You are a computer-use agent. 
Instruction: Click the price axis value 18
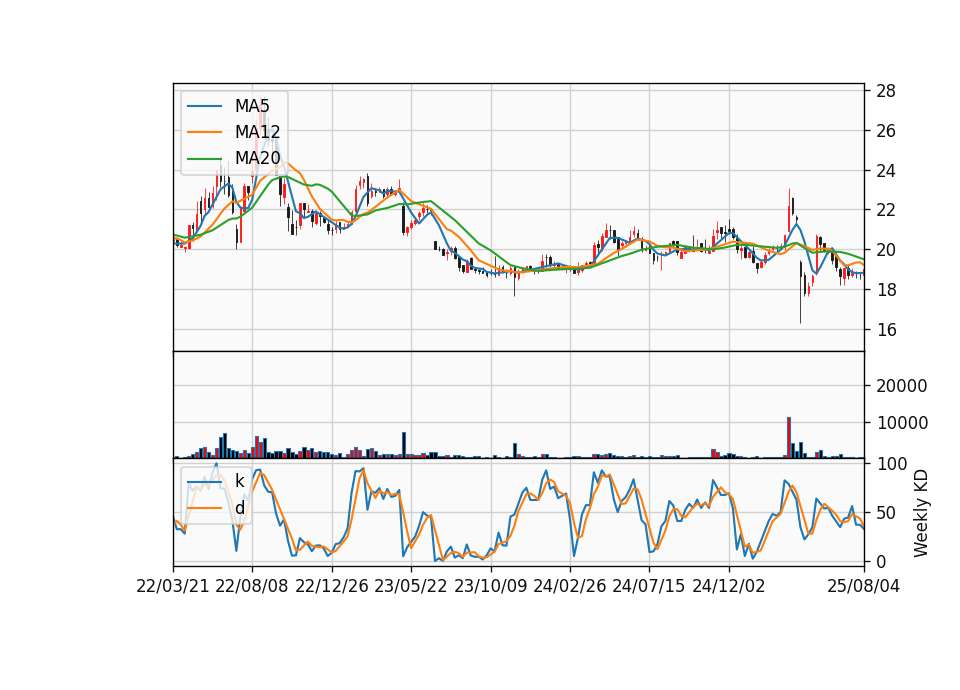[886, 290]
